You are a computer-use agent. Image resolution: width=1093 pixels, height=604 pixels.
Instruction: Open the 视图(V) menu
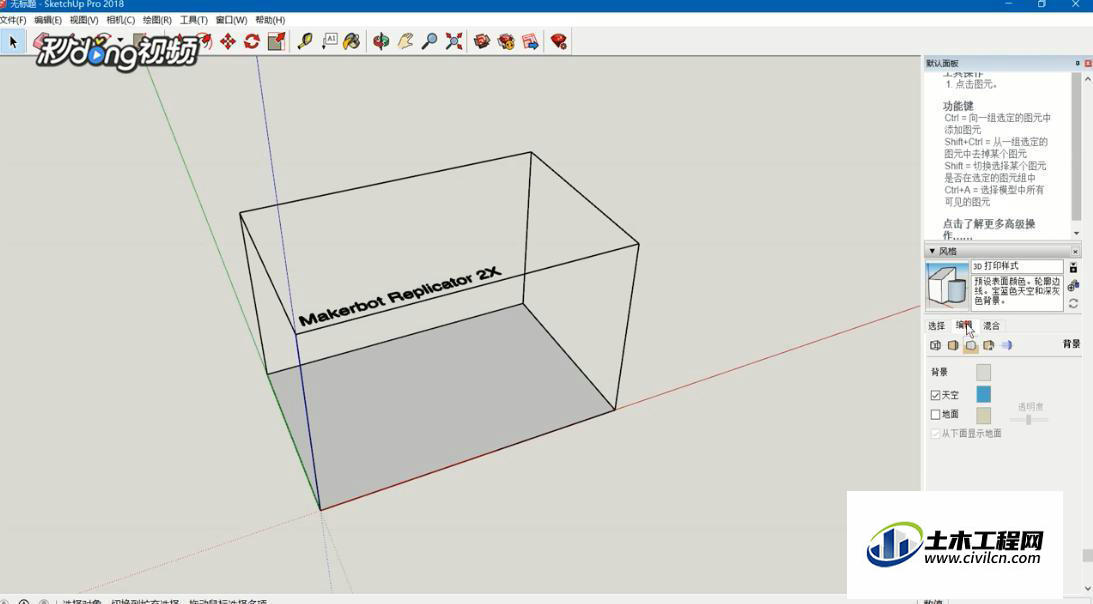click(x=84, y=20)
